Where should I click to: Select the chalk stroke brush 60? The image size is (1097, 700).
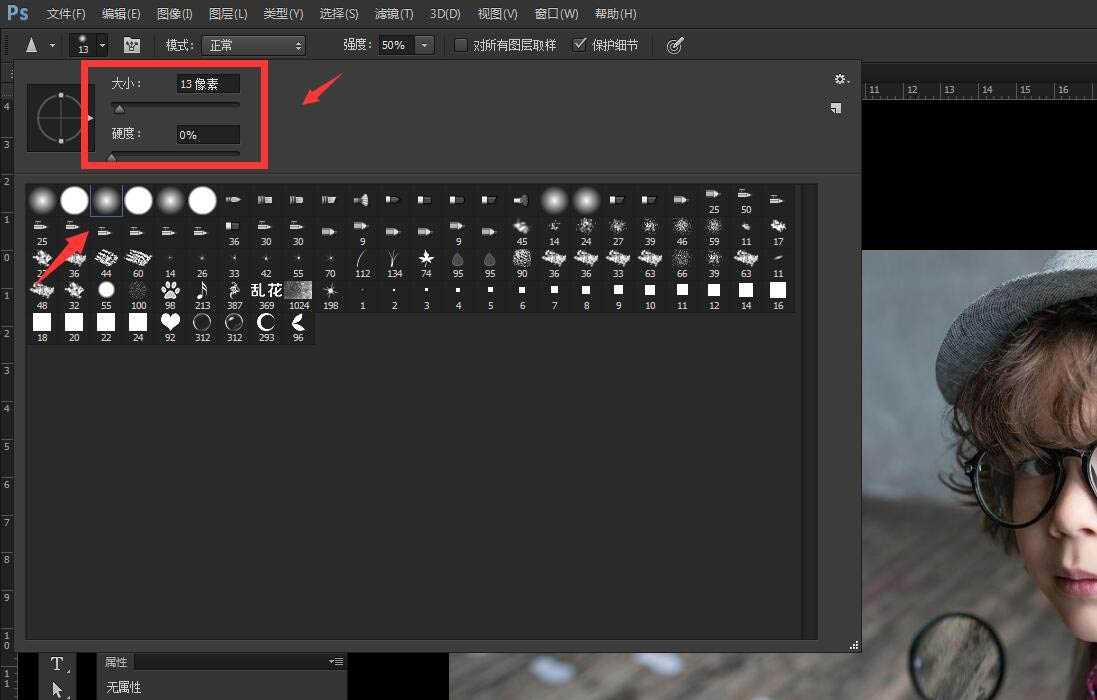[x=138, y=264]
